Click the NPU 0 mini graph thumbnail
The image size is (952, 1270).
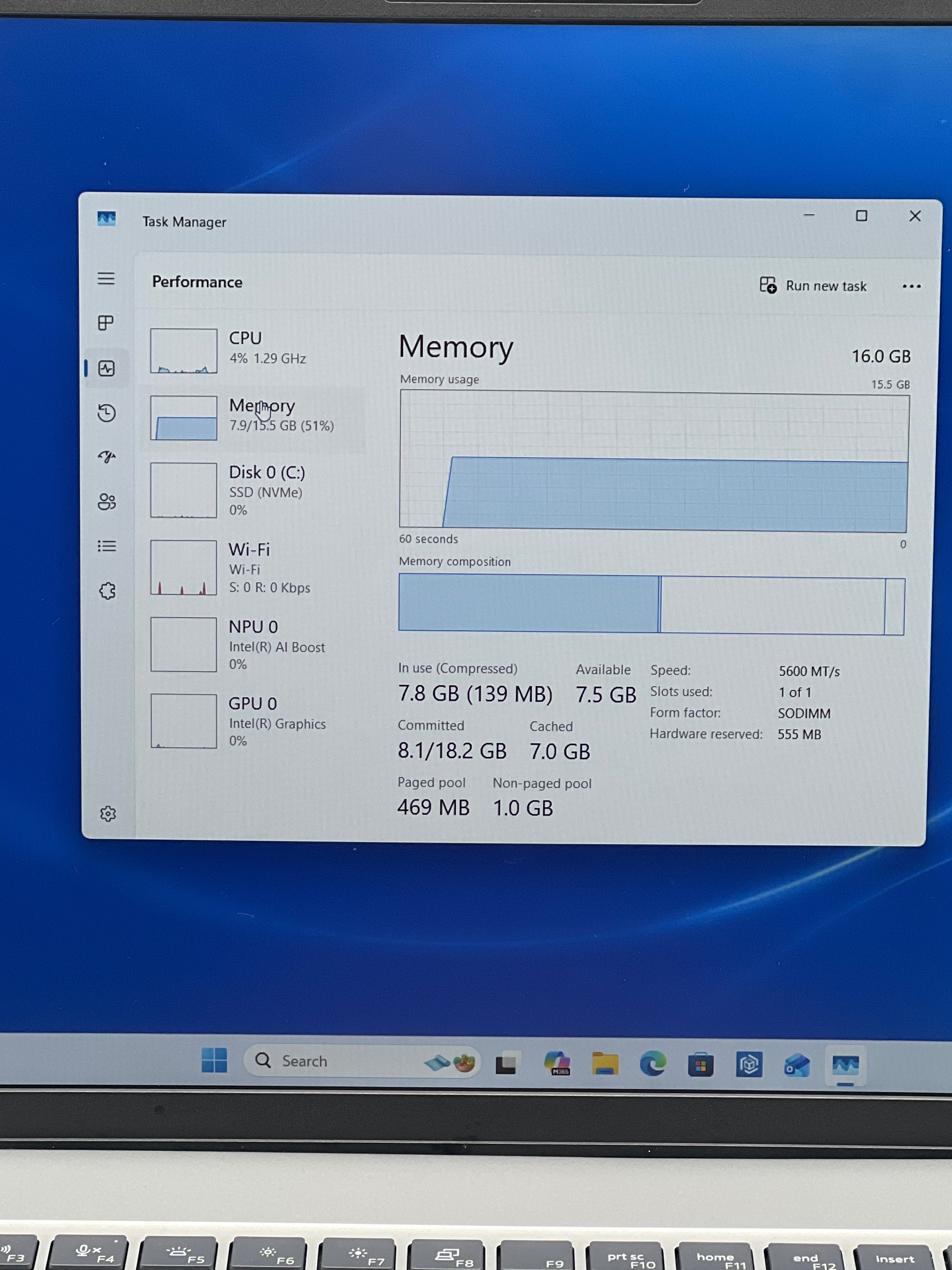pos(184,645)
